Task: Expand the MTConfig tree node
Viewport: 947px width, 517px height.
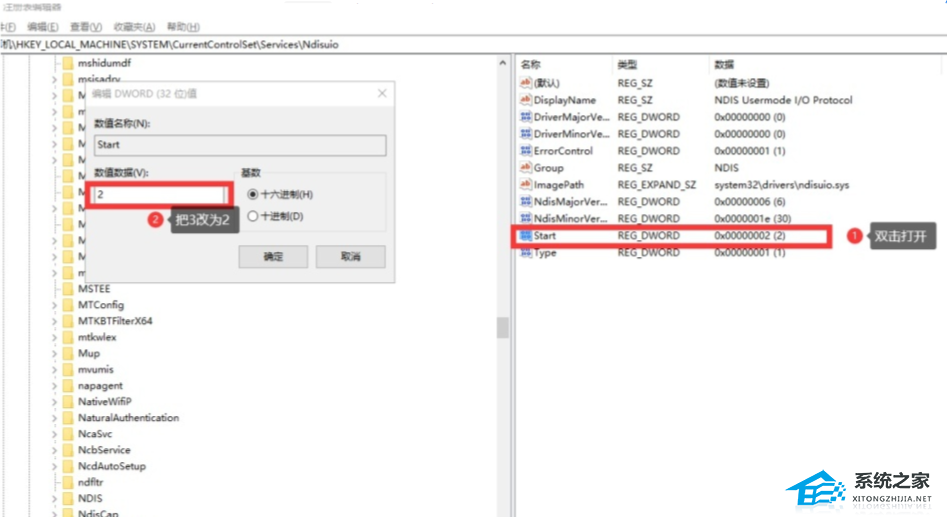Action: 54,305
